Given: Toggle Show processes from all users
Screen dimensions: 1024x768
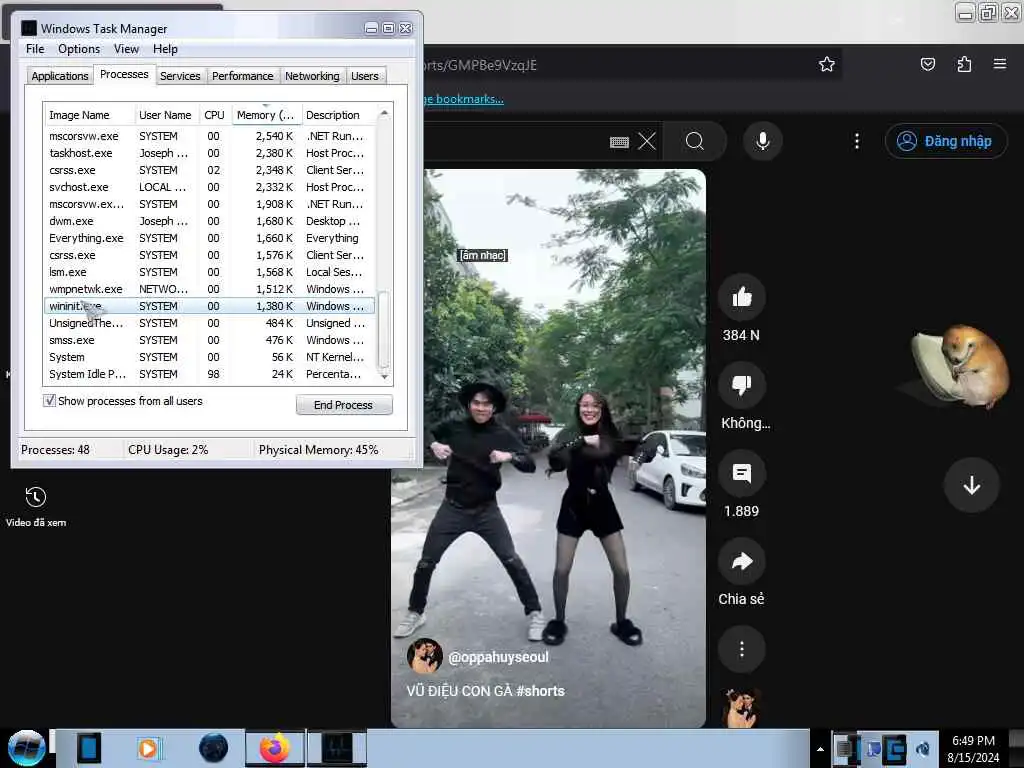Looking at the screenshot, I should pos(50,401).
